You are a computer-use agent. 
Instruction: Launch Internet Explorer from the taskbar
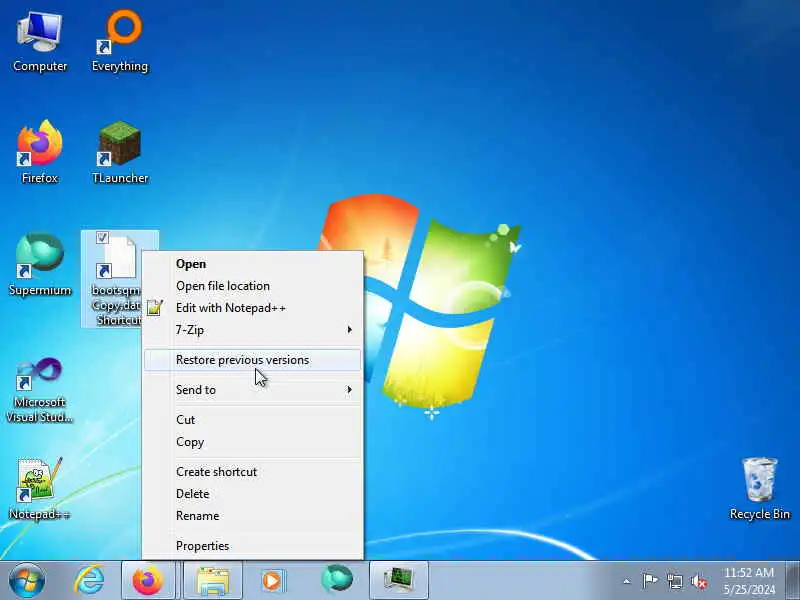coord(90,581)
